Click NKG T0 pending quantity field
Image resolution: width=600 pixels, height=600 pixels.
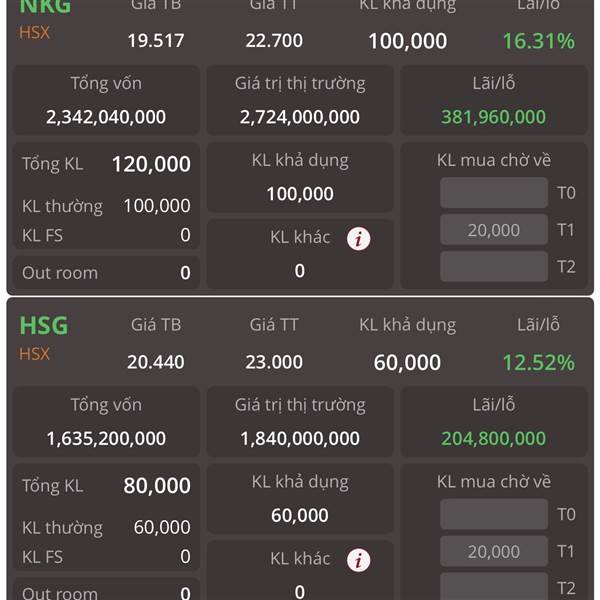(x=494, y=192)
